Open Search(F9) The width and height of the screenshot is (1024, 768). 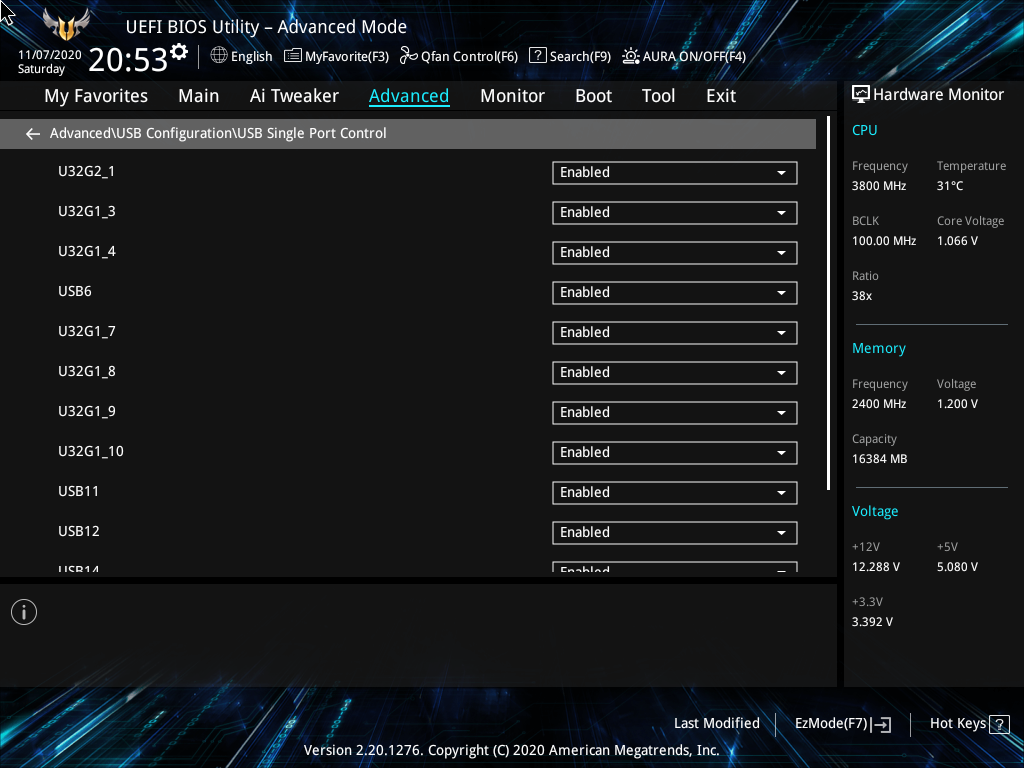(x=569, y=56)
